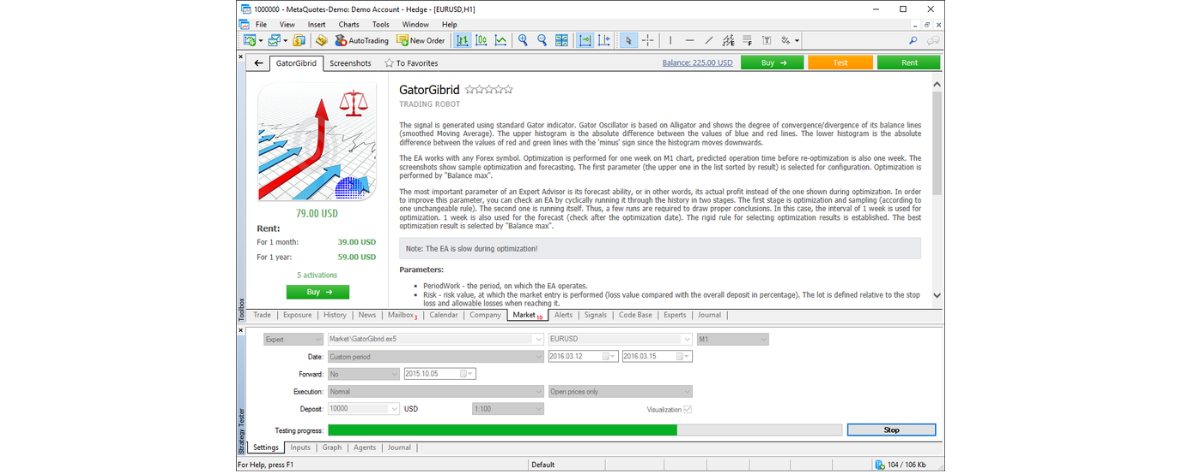Select the vertical line drawing tool
Screen dimensions: 1181x472
pyautogui.click(x=670, y=41)
